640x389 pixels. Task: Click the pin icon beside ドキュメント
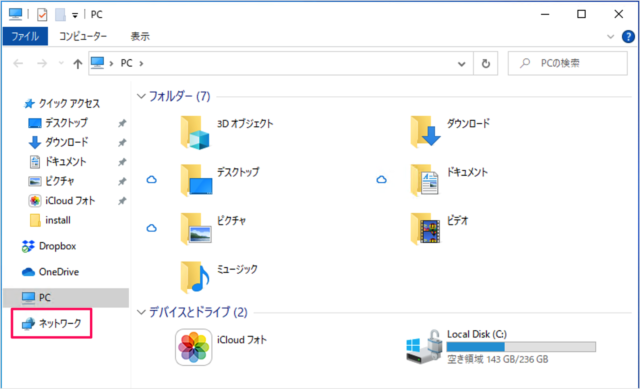coord(122,162)
